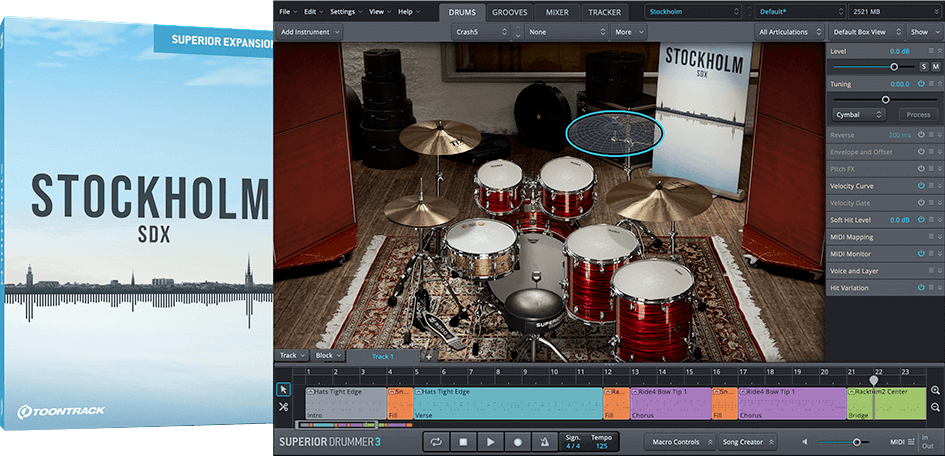This screenshot has width=945, height=456.
Task: Open the Add Instrument dropdown
Action: (x=310, y=32)
